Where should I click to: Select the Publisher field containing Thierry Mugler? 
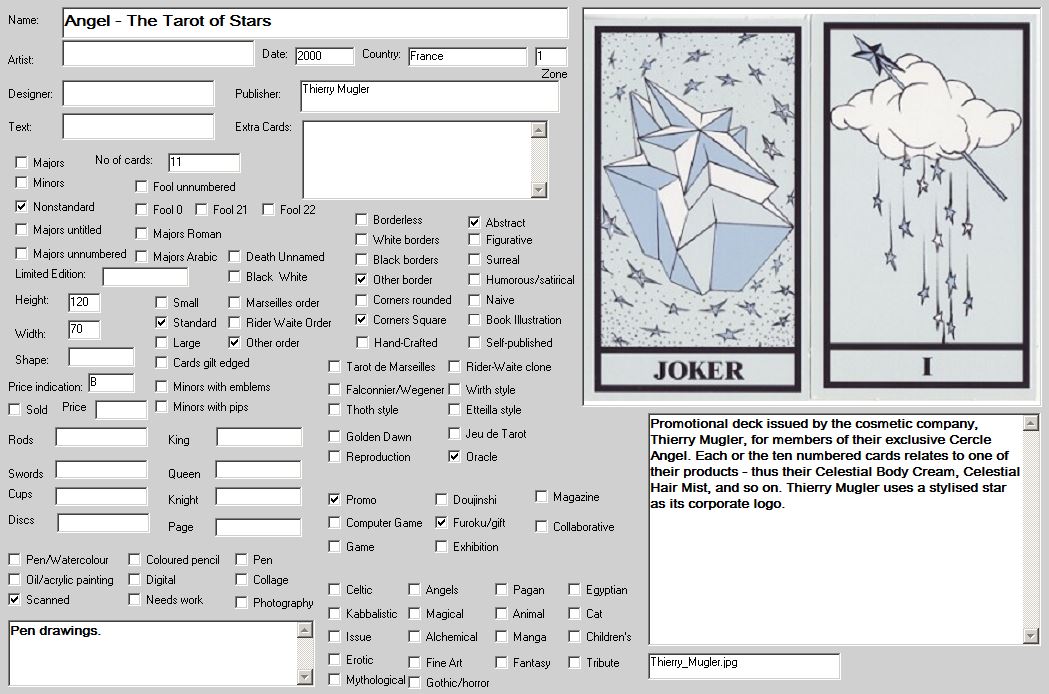click(428, 97)
